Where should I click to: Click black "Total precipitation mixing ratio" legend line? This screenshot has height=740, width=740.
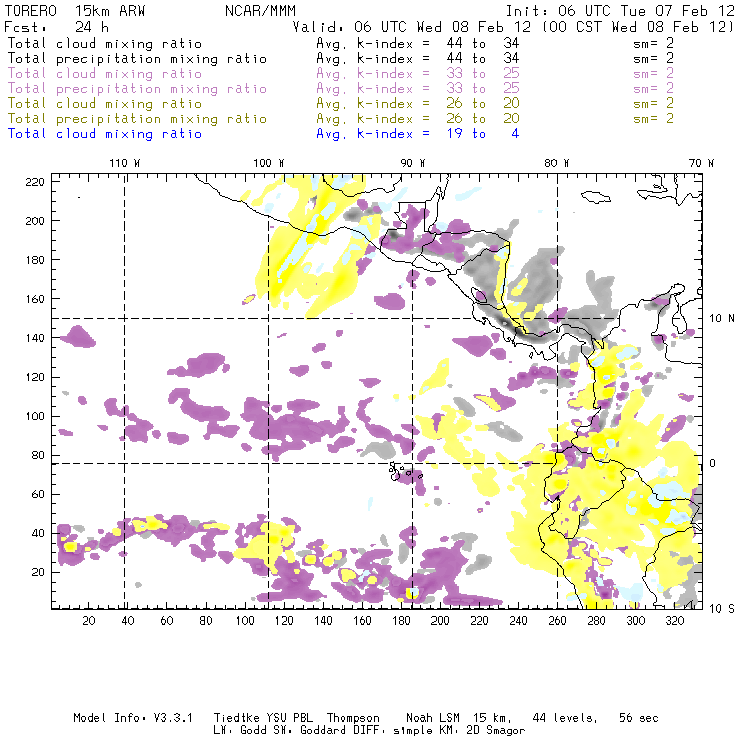point(137,59)
